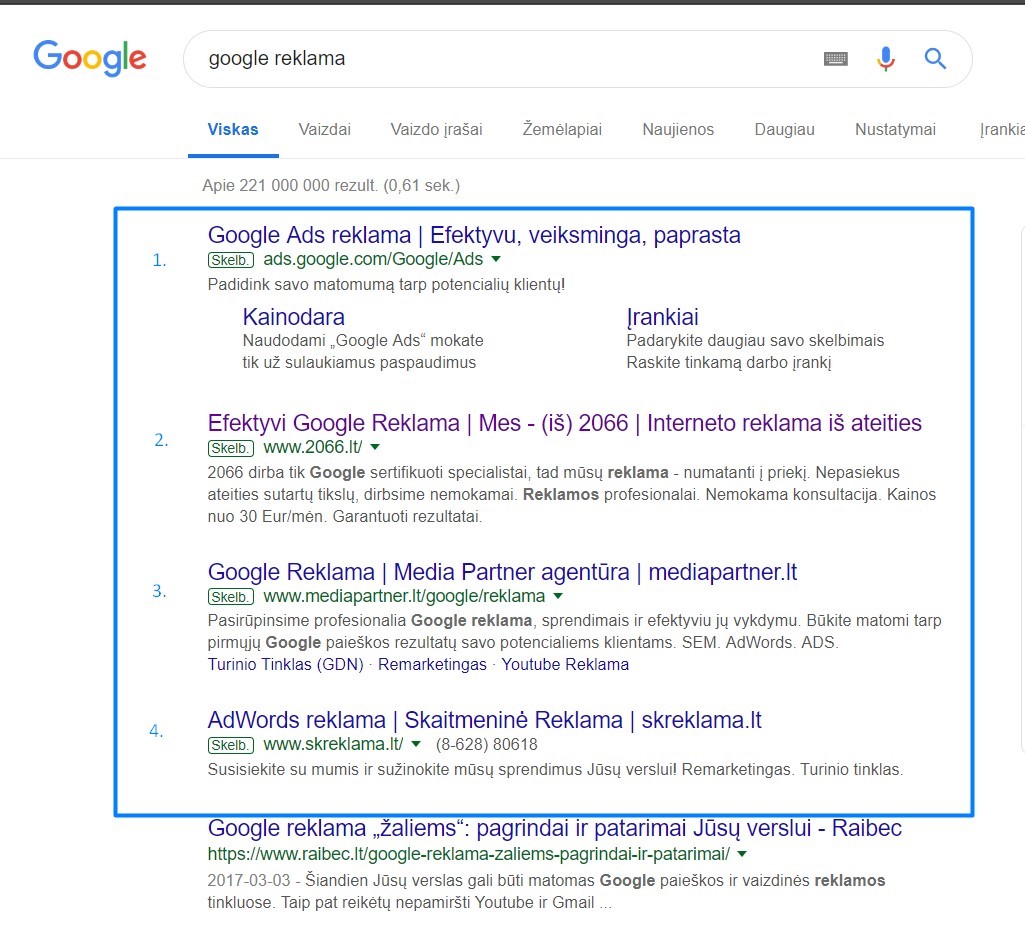Open the Raibec 'Google reklama žaliems' result
The image size is (1025, 932).
[x=554, y=828]
